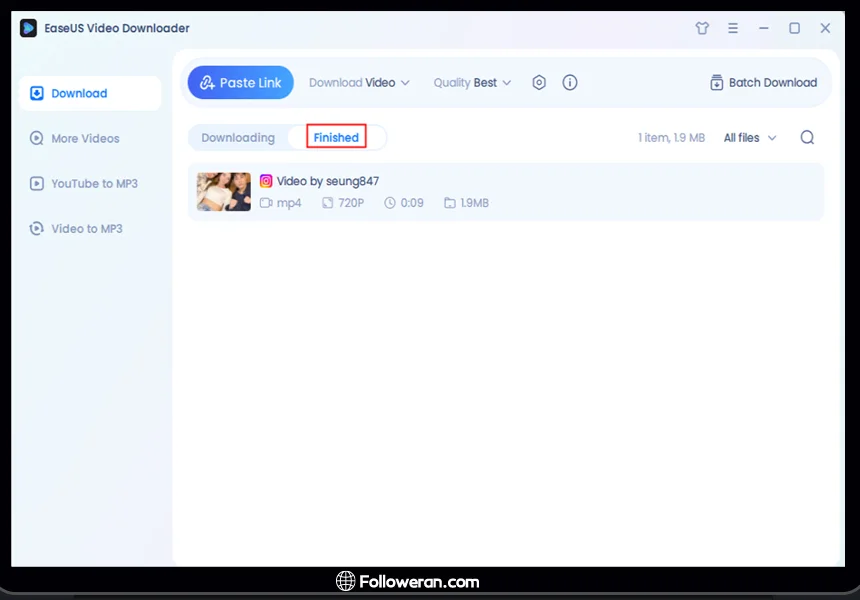This screenshot has height=600, width=860.
Task: Open the All files filter dropdown
Action: 749,138
